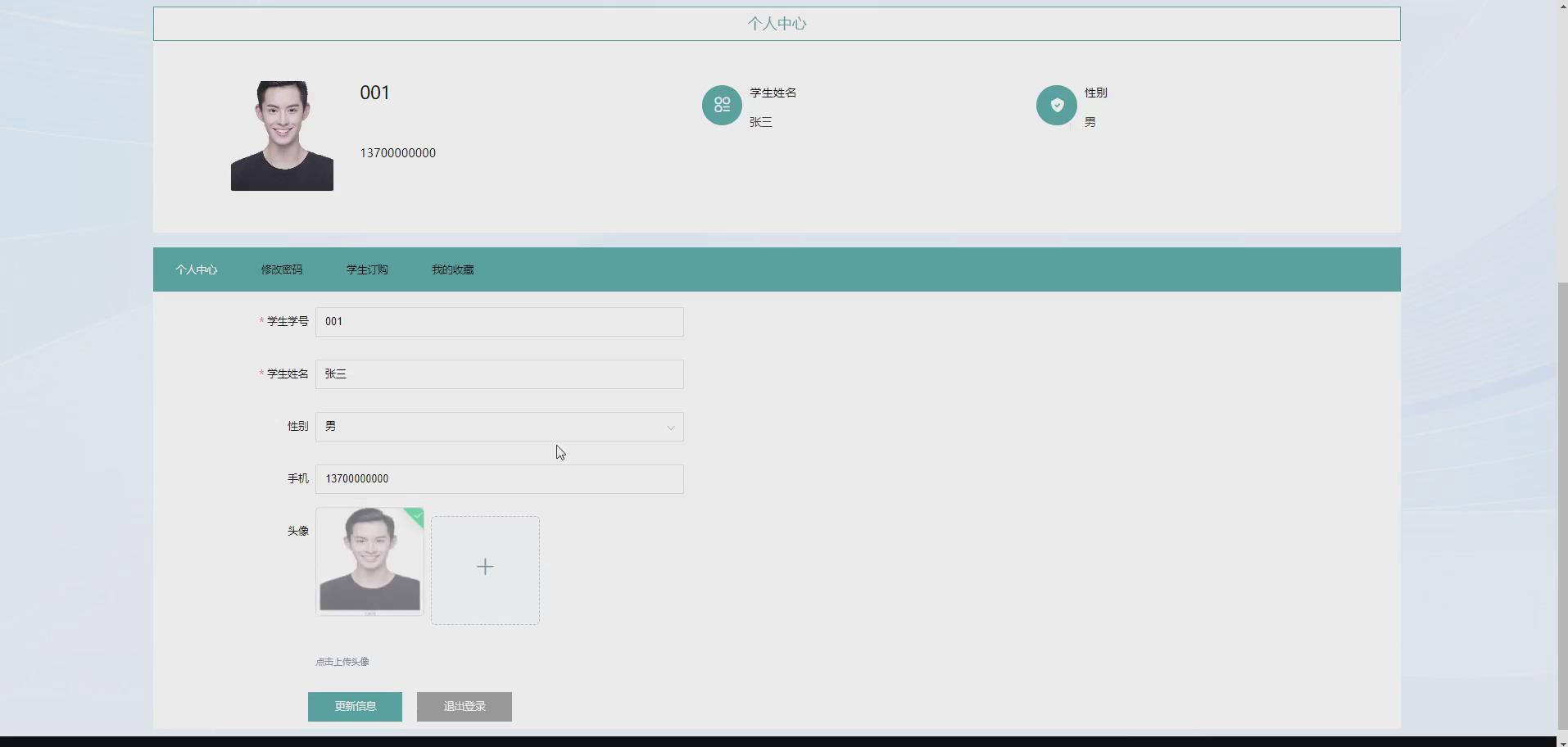Focus the 学生学号 input field
The image size is (1568, 747).
tap(500, 322)
